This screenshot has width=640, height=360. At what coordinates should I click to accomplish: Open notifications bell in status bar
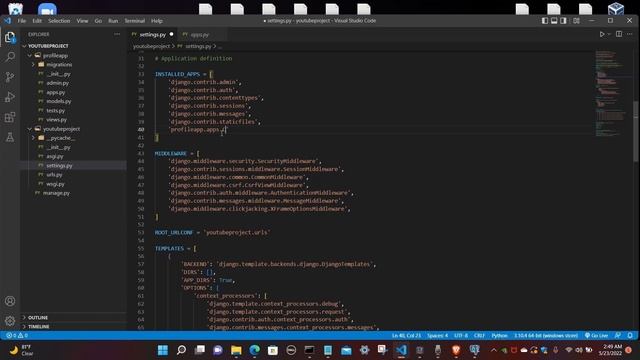tap(630, 336)
